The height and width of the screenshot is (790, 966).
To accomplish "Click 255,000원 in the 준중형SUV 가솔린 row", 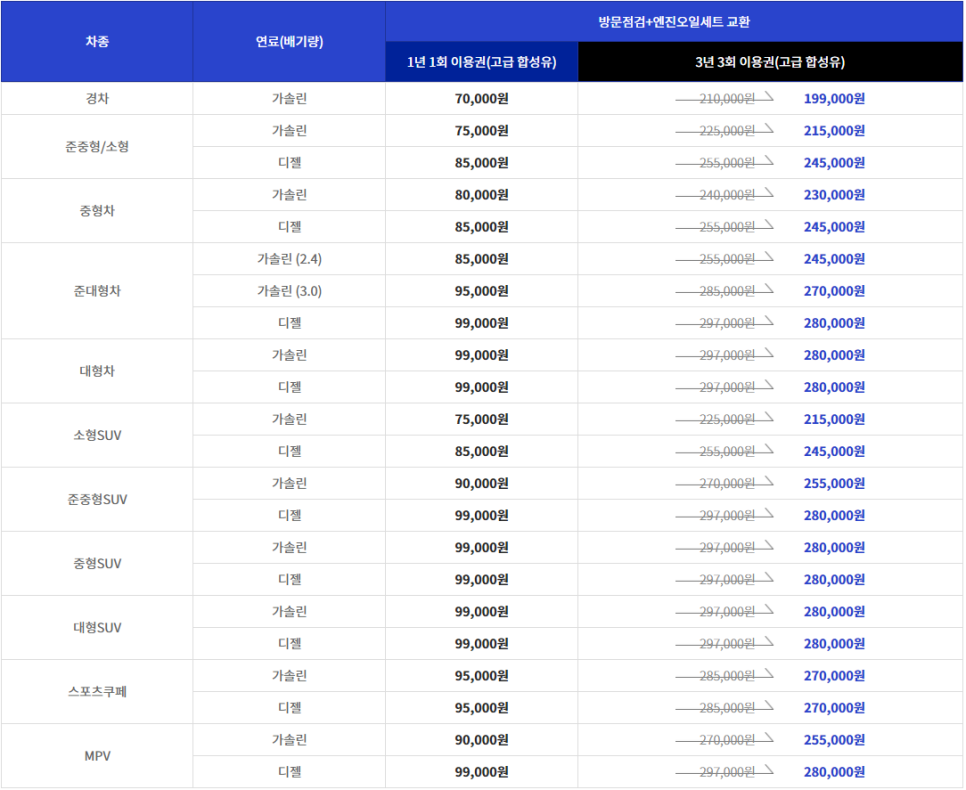I will coord(834,483).
